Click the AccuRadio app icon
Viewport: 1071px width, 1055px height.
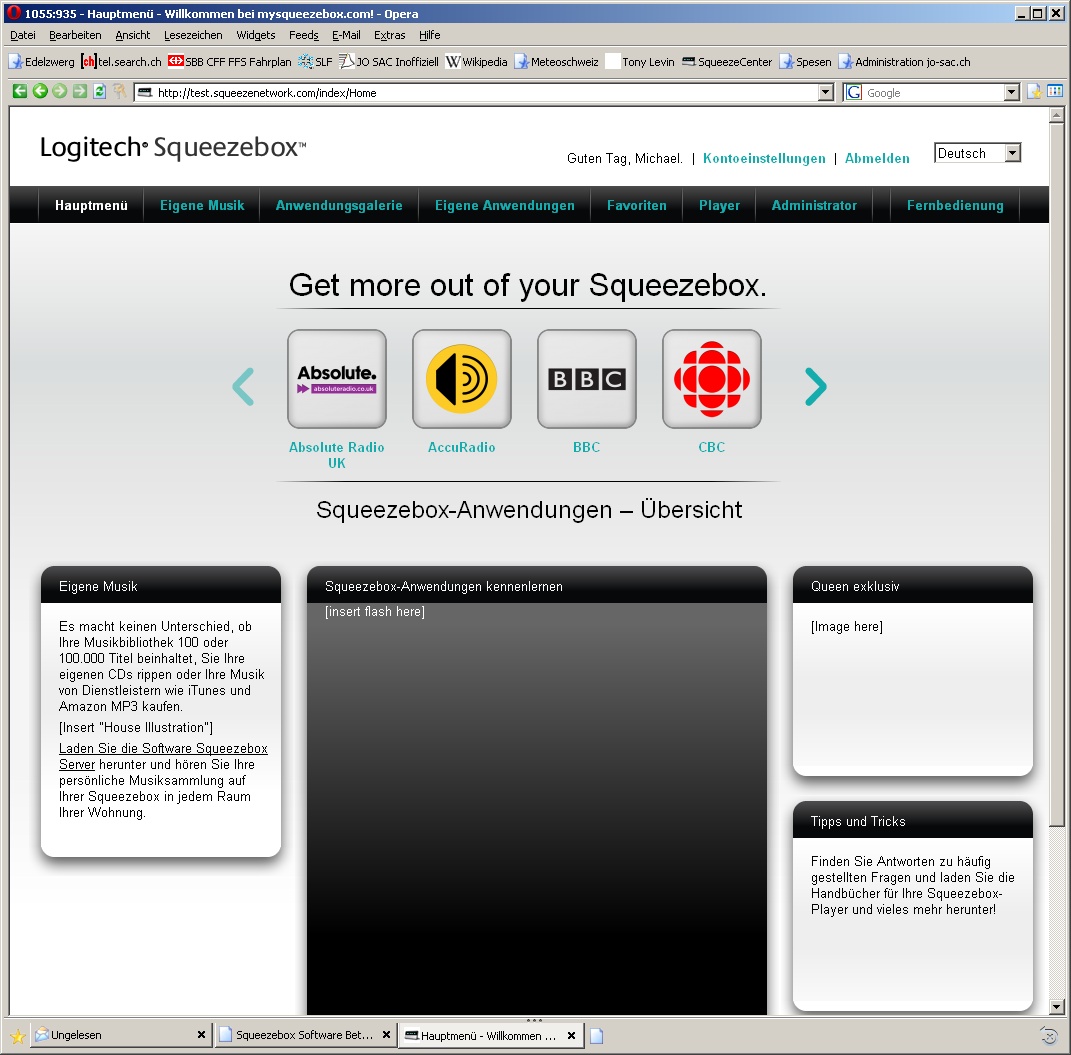461,379
